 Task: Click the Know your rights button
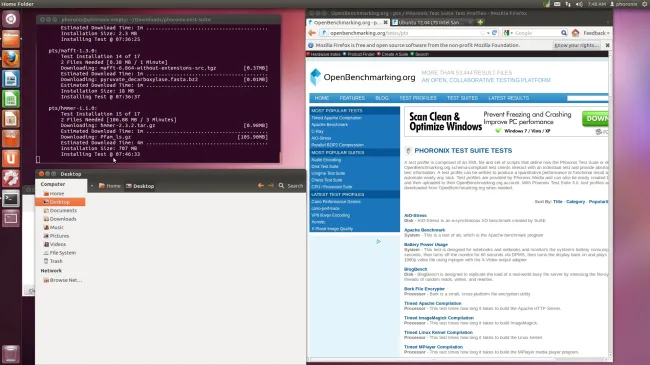click(577, 45)
